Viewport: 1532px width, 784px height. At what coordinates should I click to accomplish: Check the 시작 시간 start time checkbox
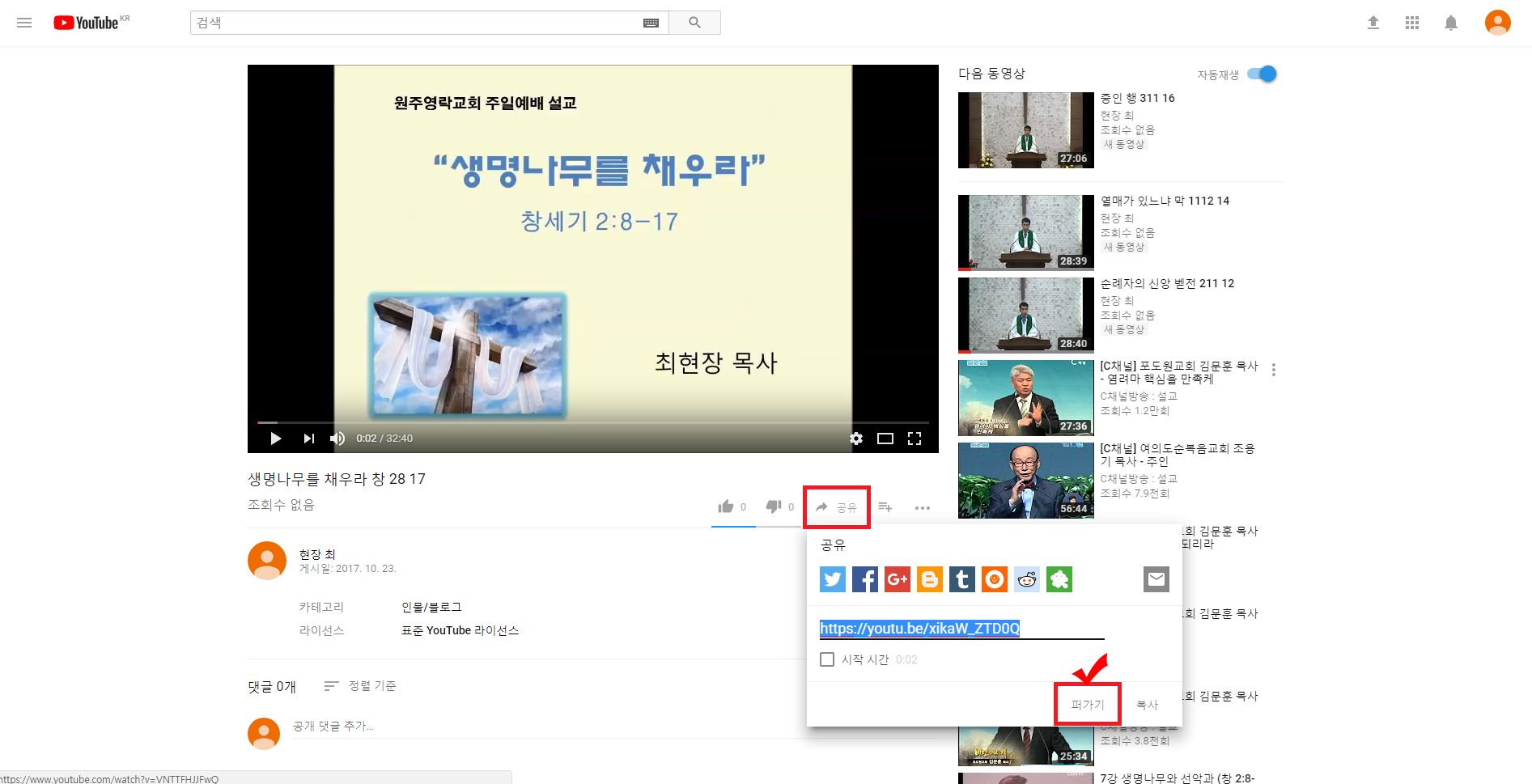827,659
